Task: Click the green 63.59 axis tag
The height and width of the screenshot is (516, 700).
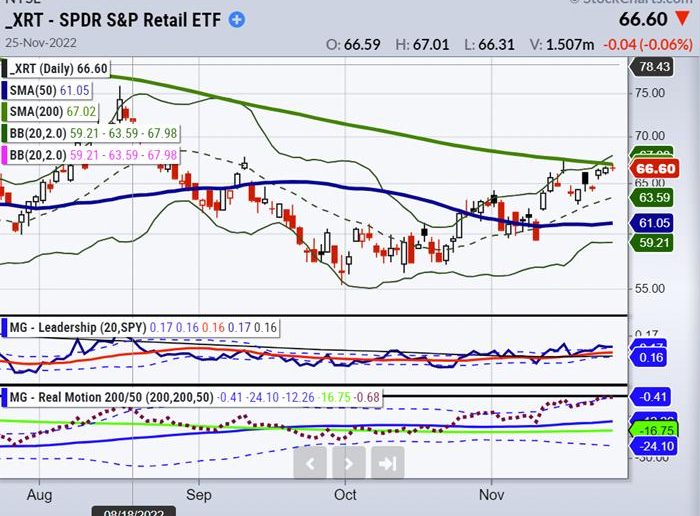Action: coord(651,197)
